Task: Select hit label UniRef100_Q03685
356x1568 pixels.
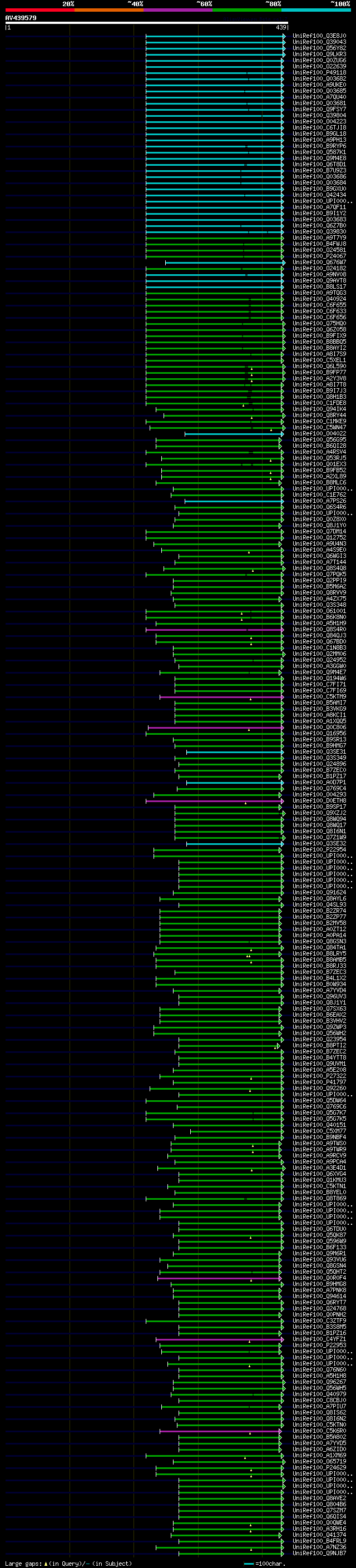Action: point(319,91)
